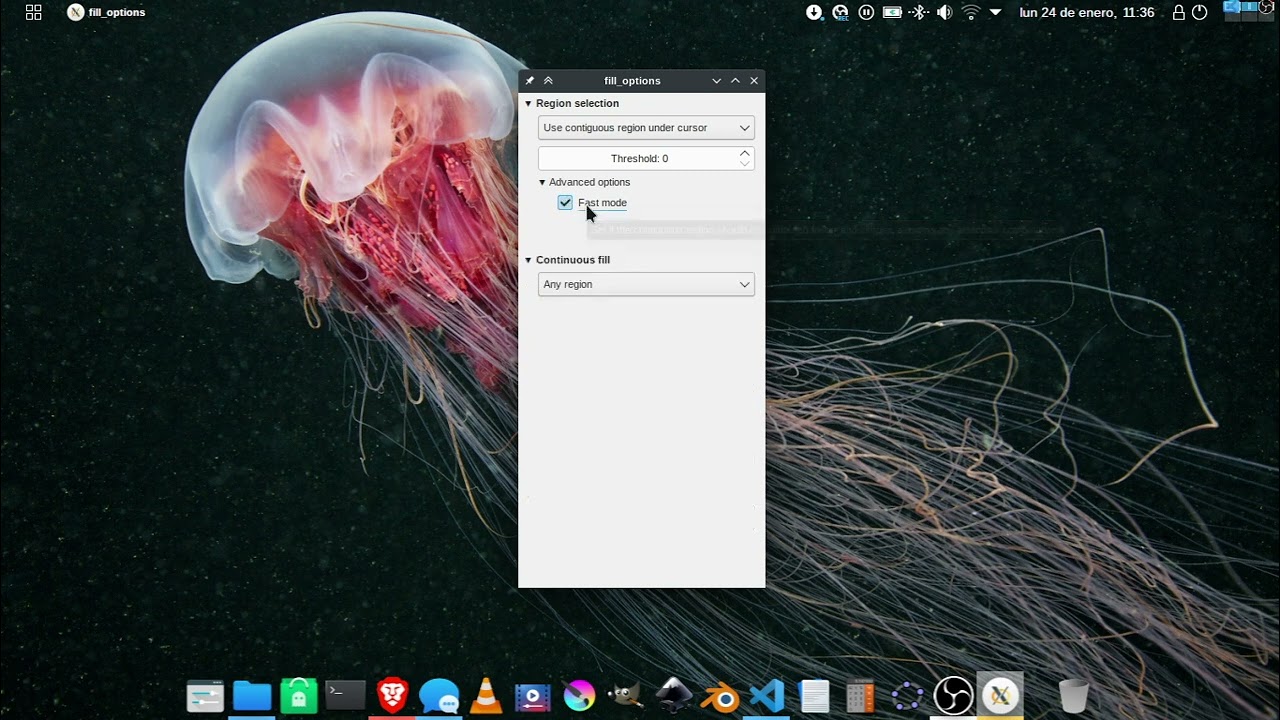Screen dimensions: 1280x720
Task: Launch VLC media player from dock
Action: tap(486, 696)
